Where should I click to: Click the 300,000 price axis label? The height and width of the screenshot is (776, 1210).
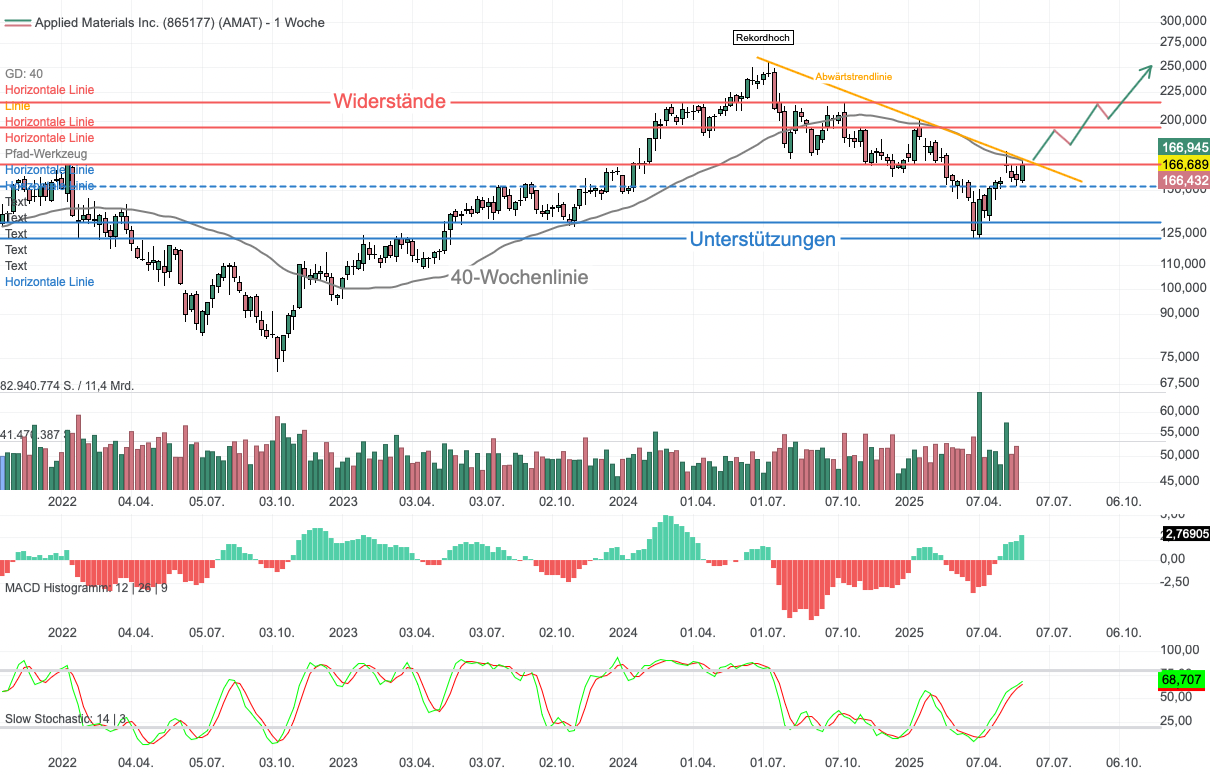(x=1185, y=21)
